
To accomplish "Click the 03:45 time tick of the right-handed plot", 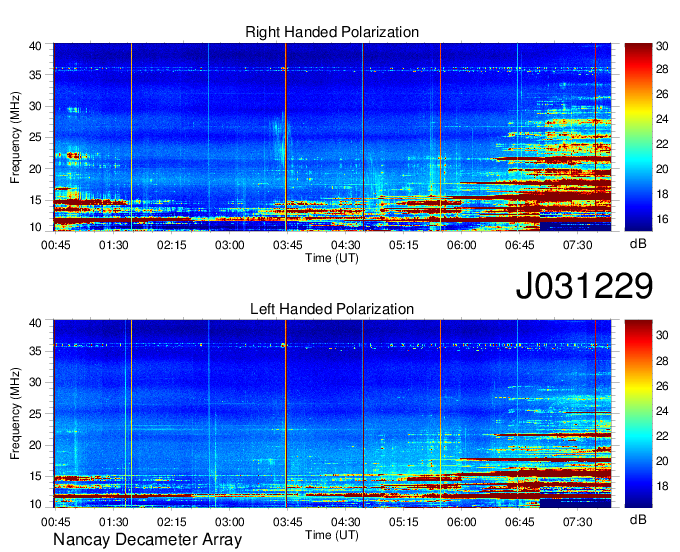I will (x=288, y=245).
